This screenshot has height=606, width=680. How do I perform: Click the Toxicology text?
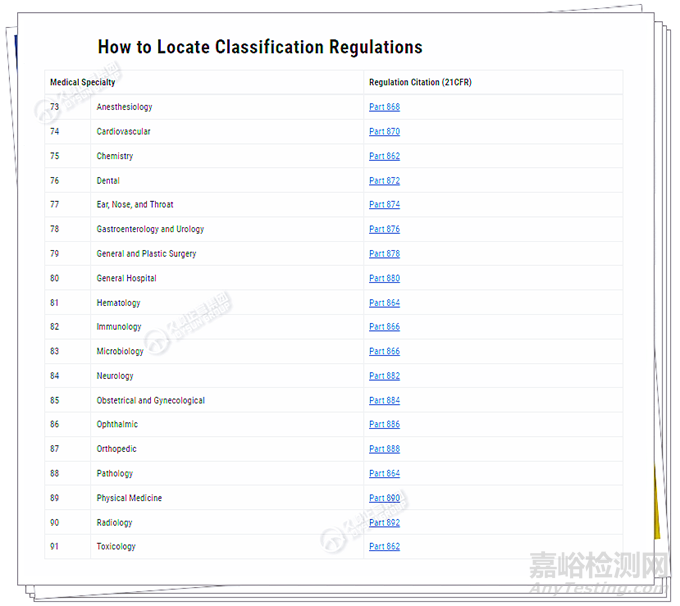point(116,547)
